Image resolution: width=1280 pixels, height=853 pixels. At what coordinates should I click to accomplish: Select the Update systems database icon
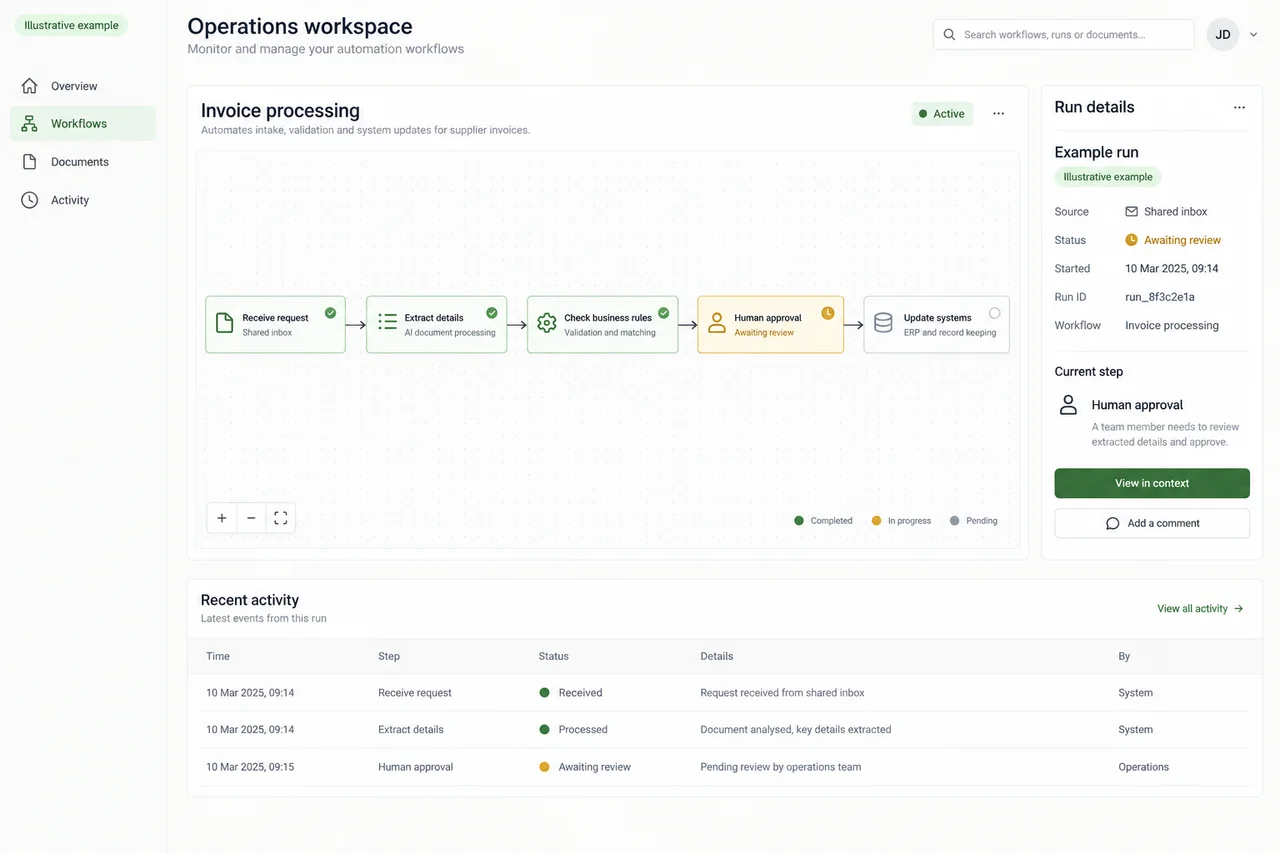883,323
